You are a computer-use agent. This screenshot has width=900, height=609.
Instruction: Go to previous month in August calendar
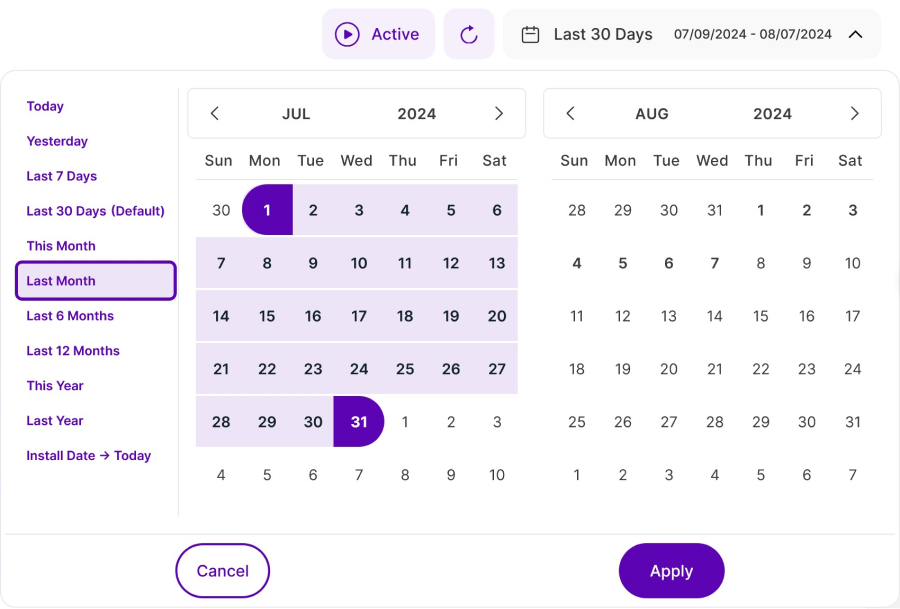[571, 114]
